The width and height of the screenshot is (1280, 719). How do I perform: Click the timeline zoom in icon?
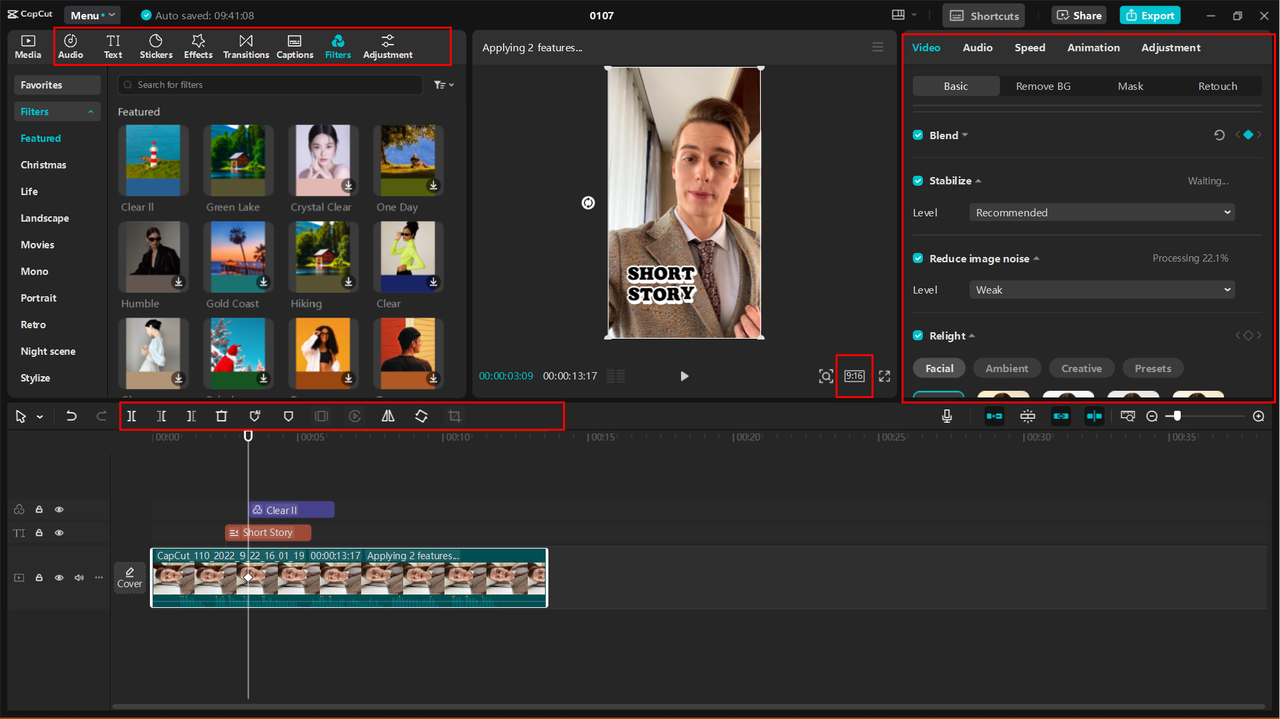coord(1258,416)
